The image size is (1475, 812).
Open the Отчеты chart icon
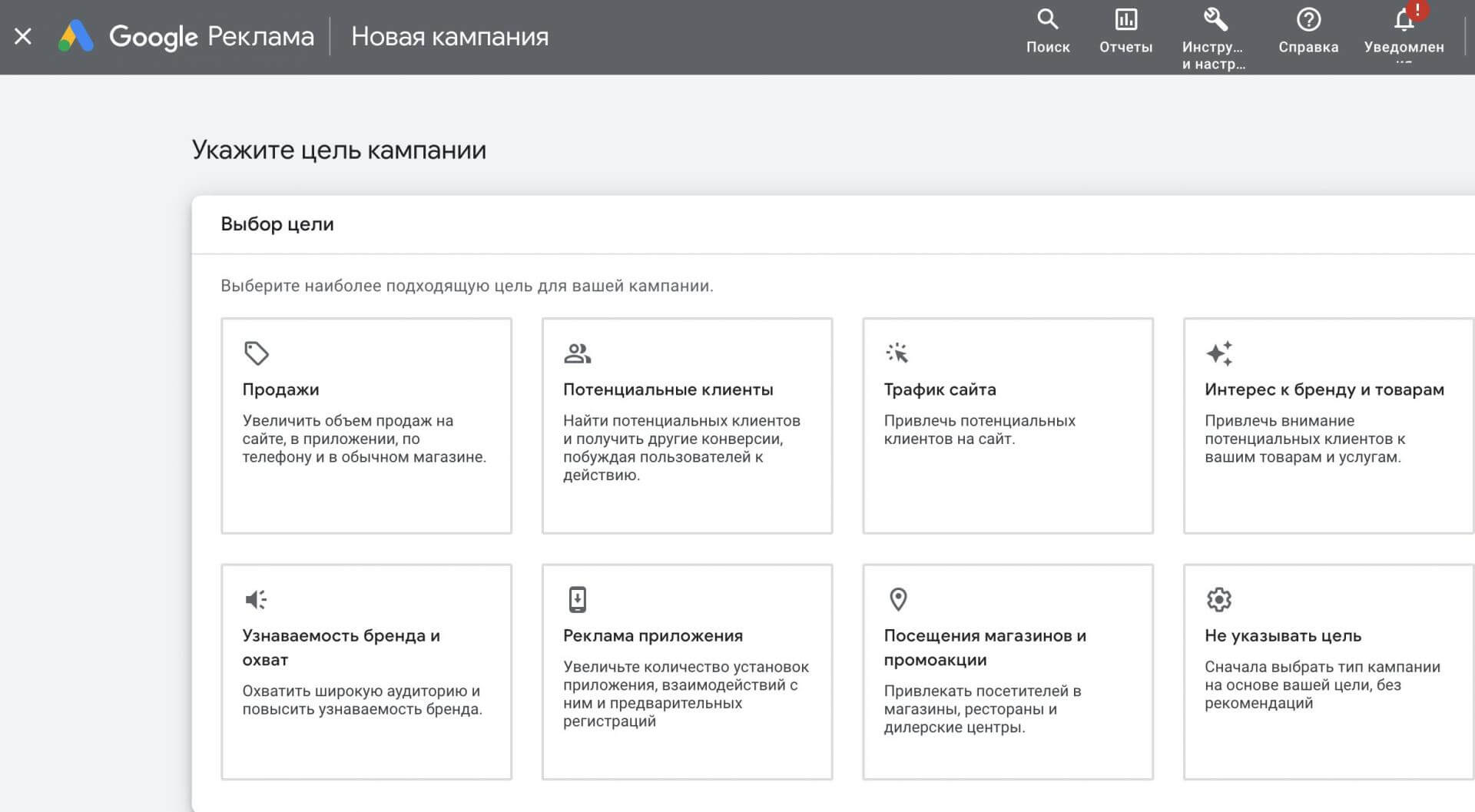pyautogui.click(x=1125, y=19)
